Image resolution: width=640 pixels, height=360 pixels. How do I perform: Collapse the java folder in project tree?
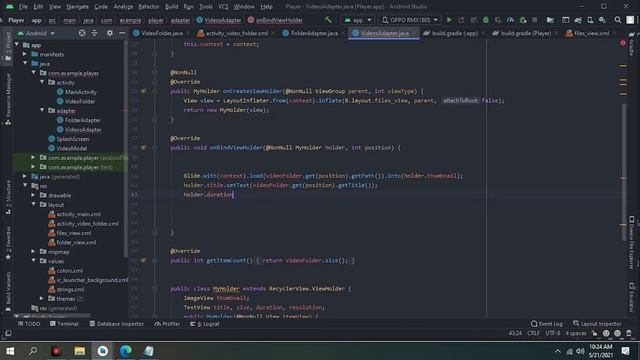25,64
